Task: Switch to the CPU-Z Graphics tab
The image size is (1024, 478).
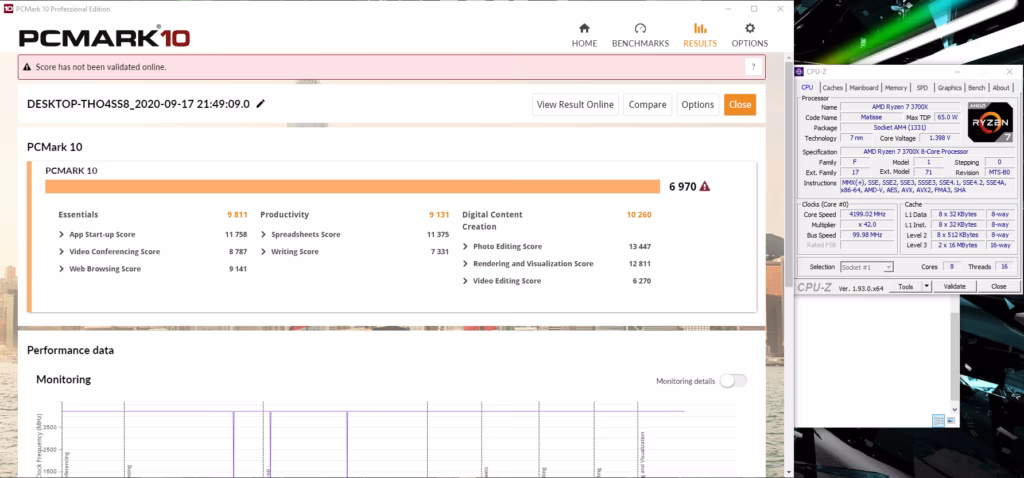Action: point(950,88)
